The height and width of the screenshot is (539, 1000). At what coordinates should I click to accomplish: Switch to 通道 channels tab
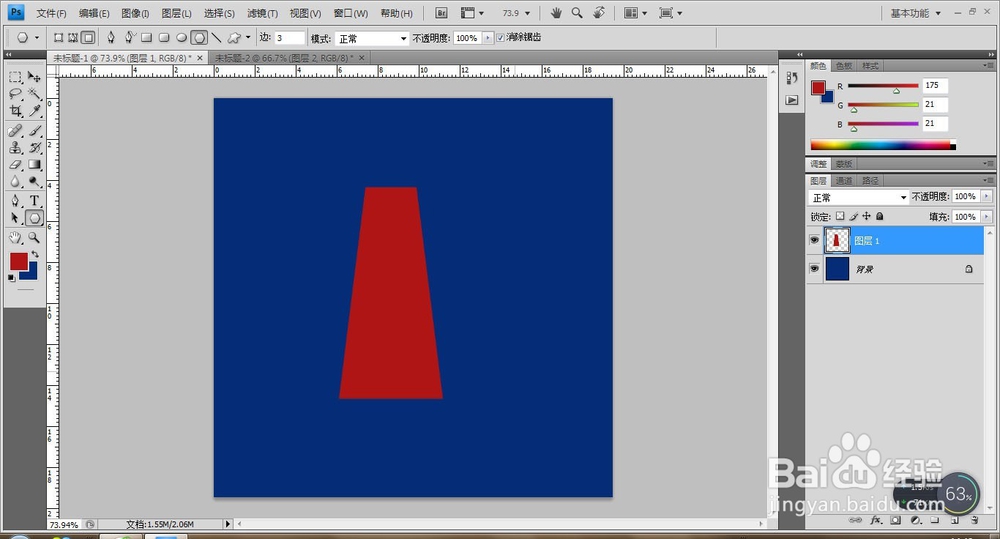coord(844,181)
